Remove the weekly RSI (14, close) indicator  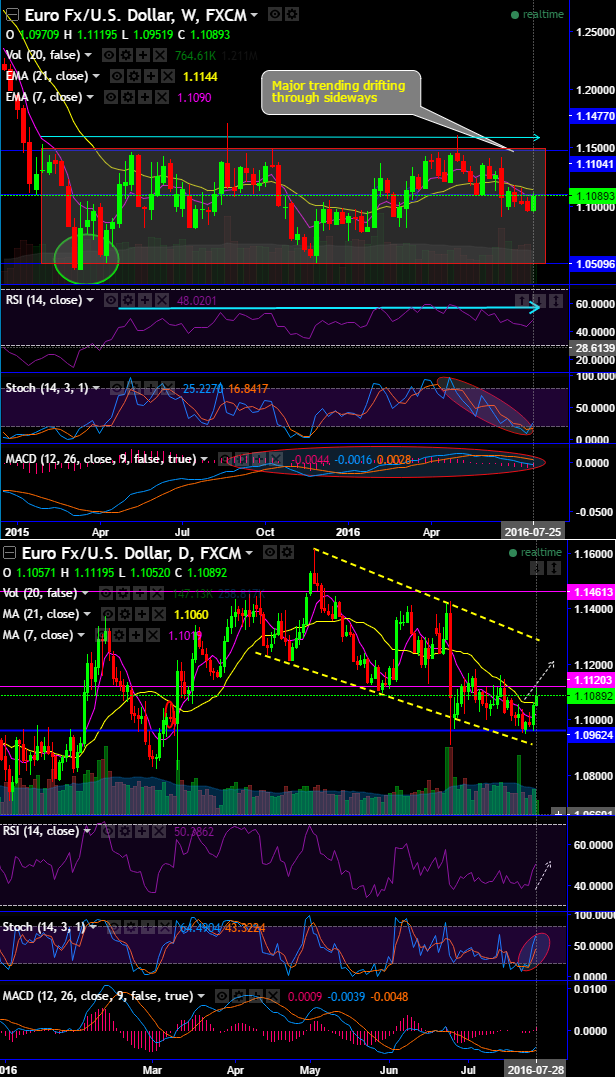(x=161, y=300)
